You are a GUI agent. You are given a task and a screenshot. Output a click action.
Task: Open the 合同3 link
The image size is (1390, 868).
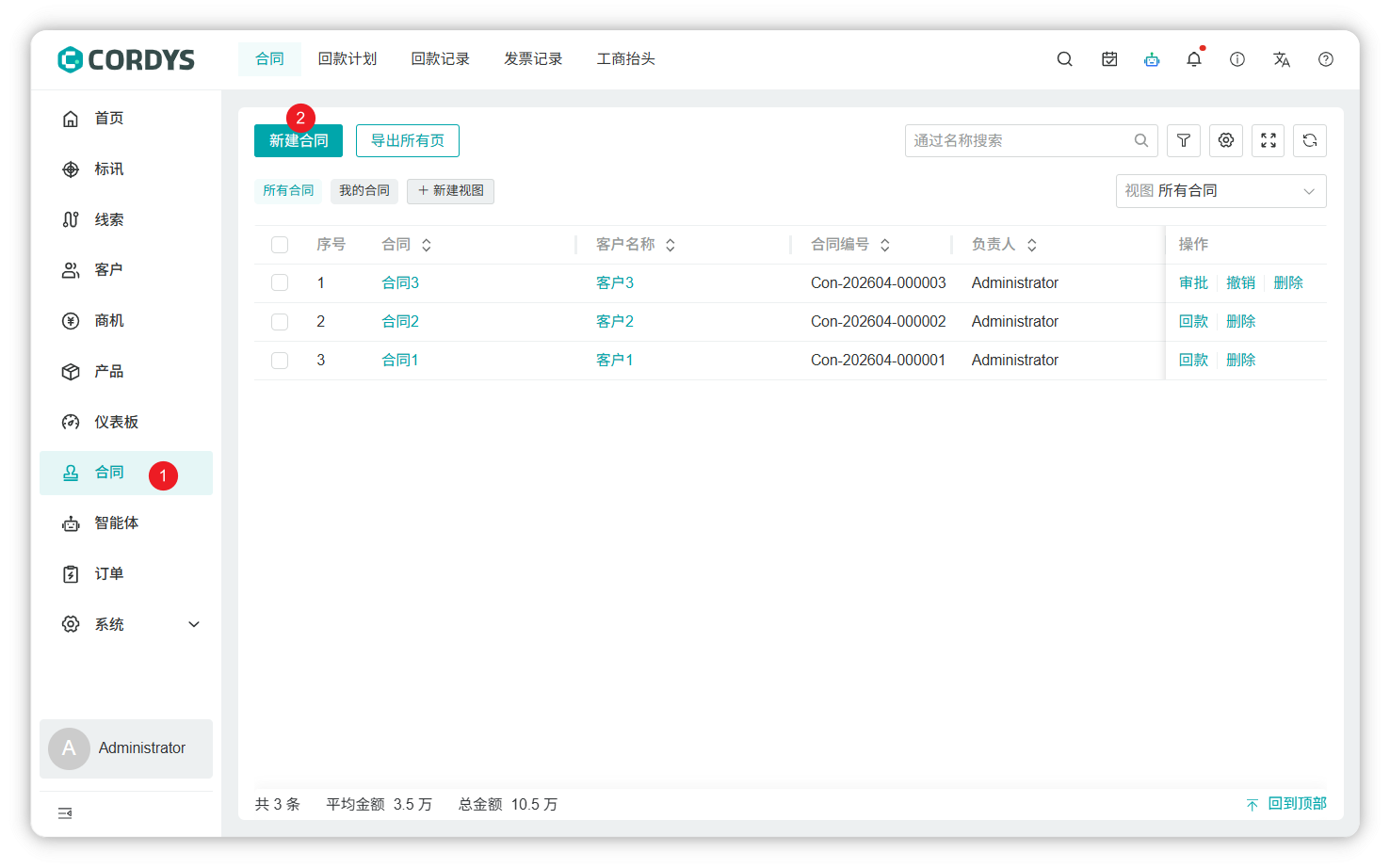point(400,283)
